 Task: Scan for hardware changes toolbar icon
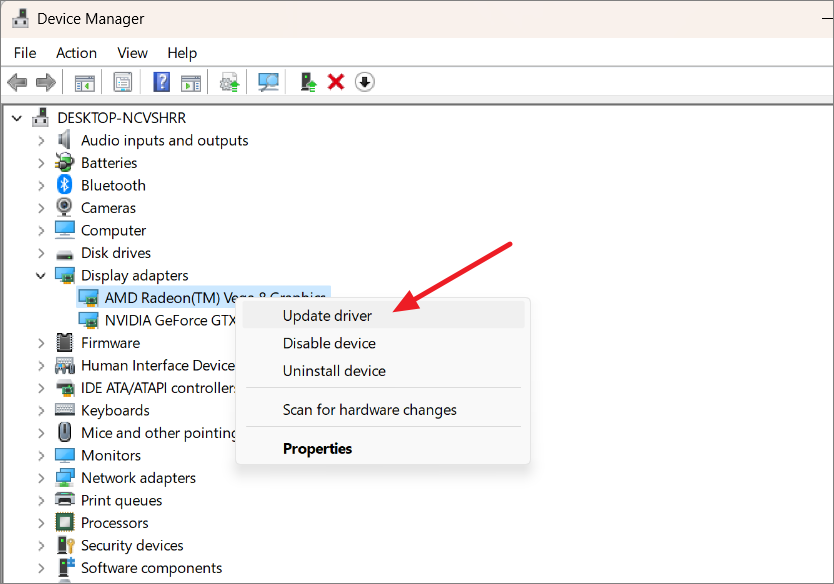(268, 82)
